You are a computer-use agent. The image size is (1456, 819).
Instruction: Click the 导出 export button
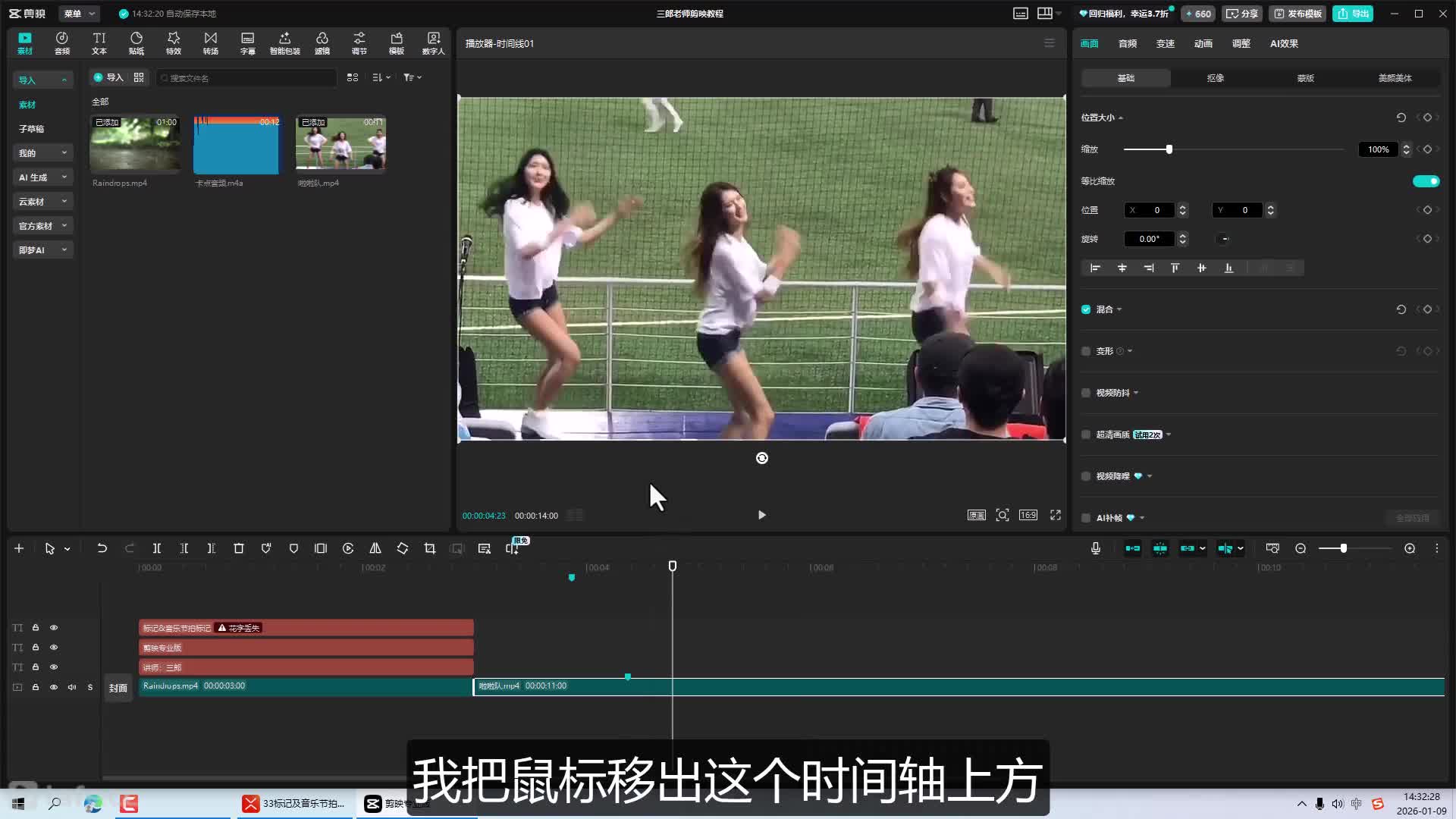tap(1353, 14)
